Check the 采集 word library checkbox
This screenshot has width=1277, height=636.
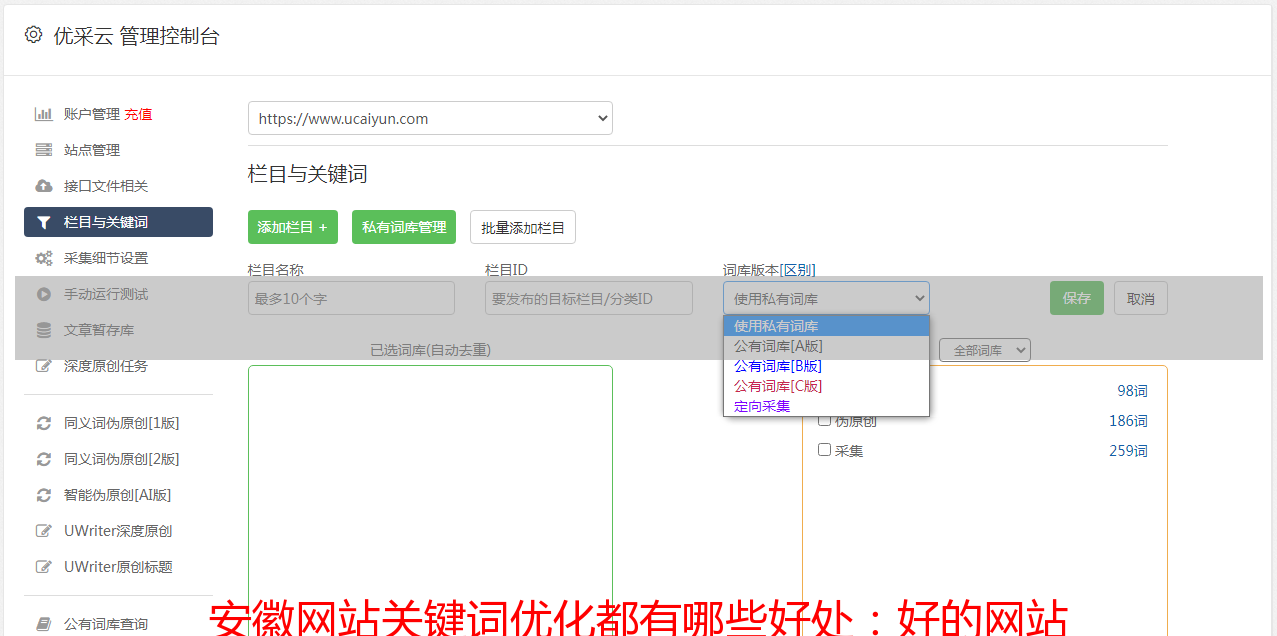point(825,450)
